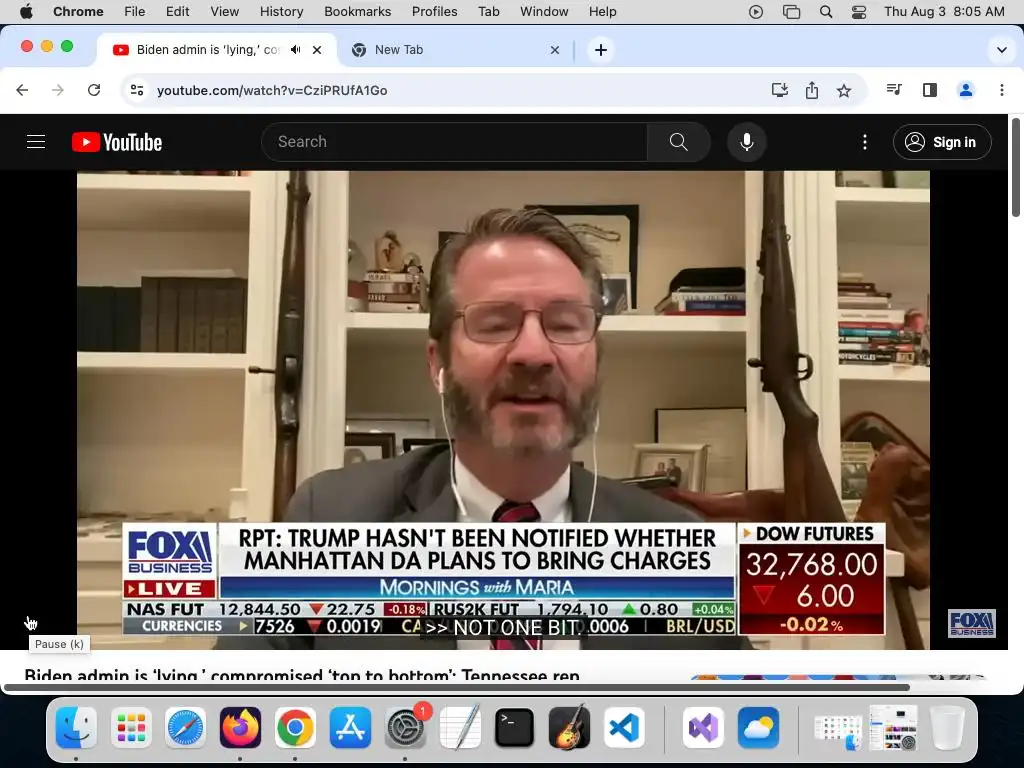This screenshot has width=1024, height=768.
Task: Click the Fox Business channel watermark
Action: 971,623
